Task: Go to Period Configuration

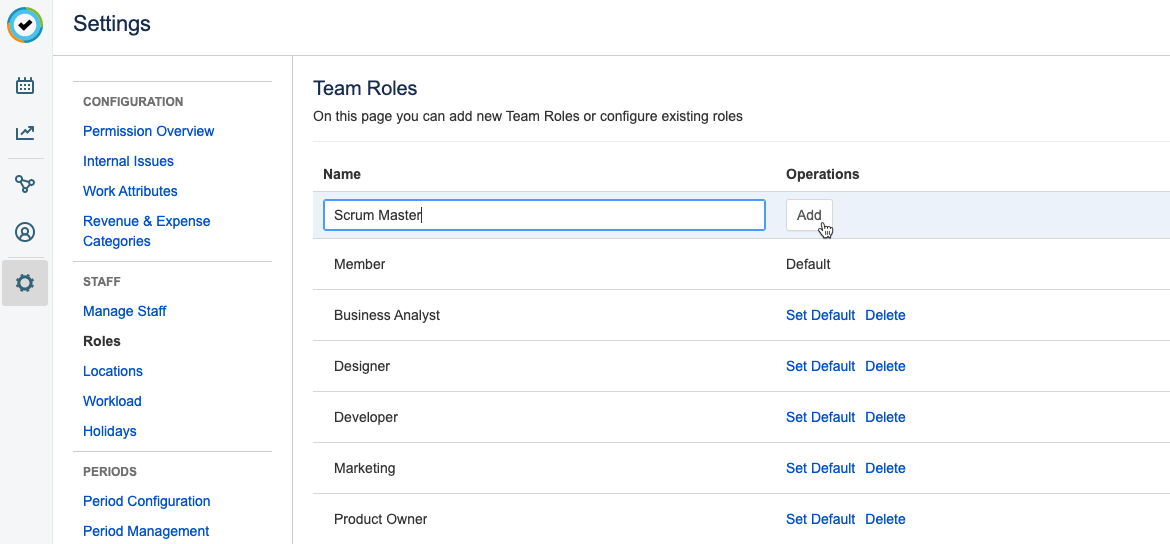Action: click(x=146, y=501)
